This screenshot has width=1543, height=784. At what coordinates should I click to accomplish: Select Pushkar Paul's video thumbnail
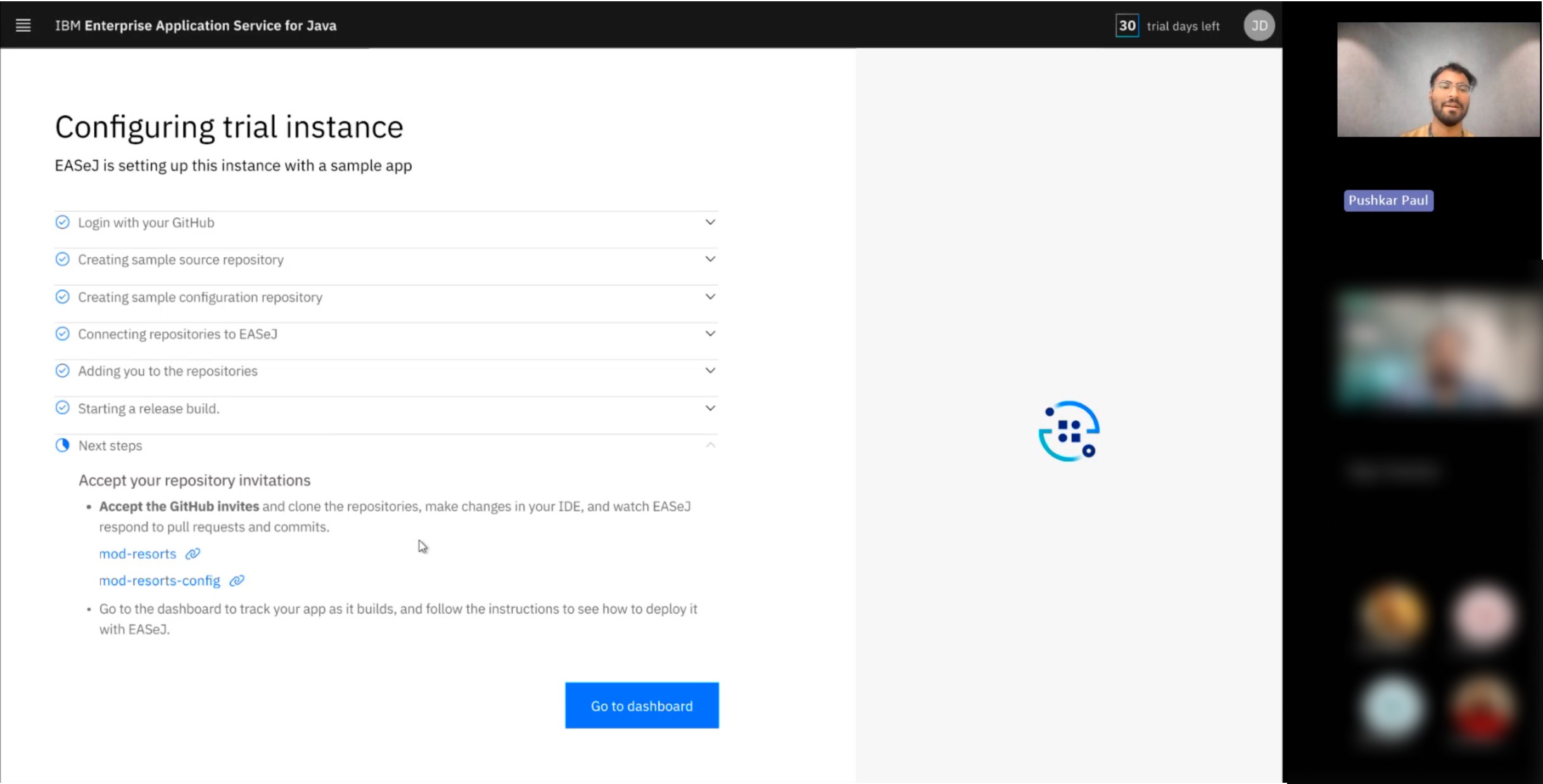tap(1438, 80)
